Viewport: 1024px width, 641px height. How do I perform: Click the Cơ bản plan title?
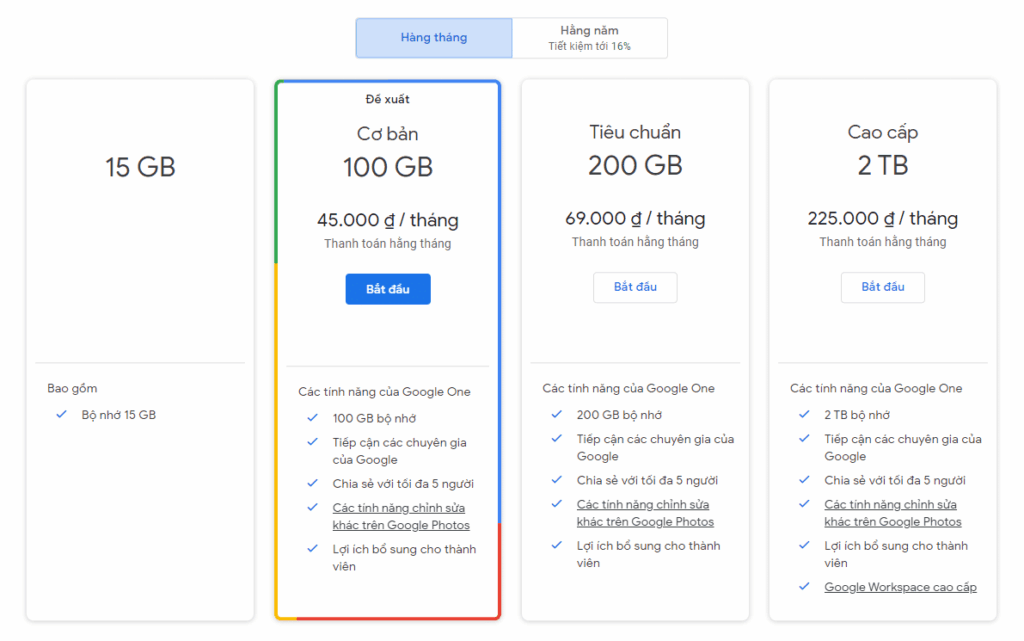point(387,134)
